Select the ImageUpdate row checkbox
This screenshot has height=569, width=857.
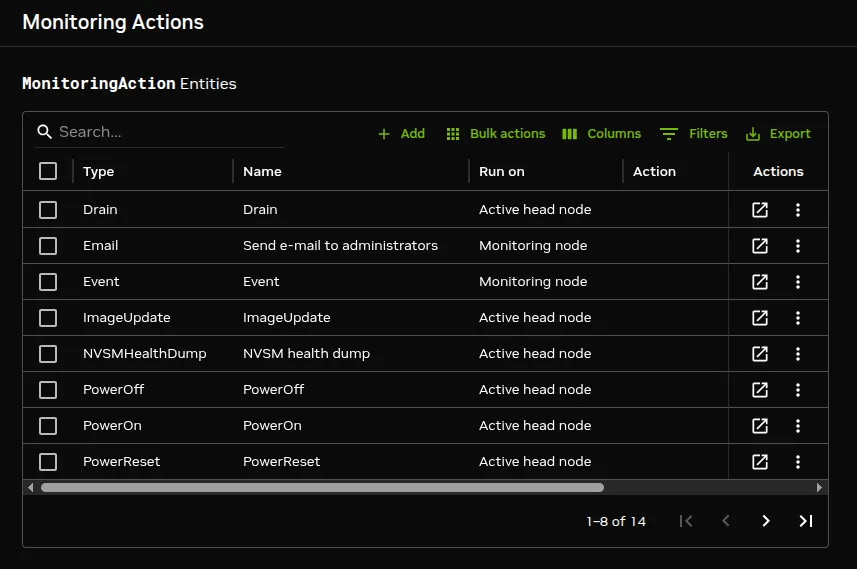pos(48,318)
